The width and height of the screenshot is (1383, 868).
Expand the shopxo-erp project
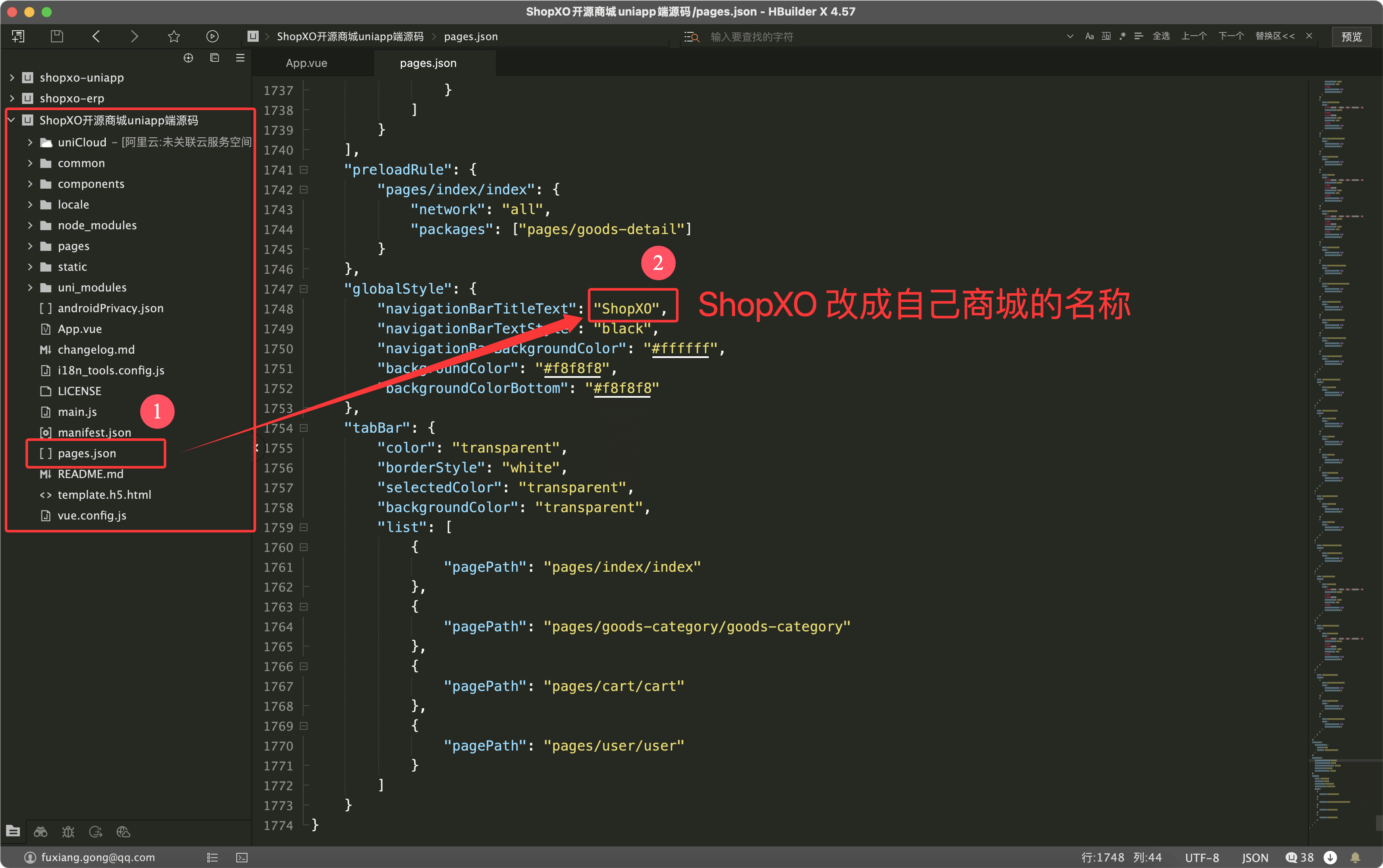point(12,98)
